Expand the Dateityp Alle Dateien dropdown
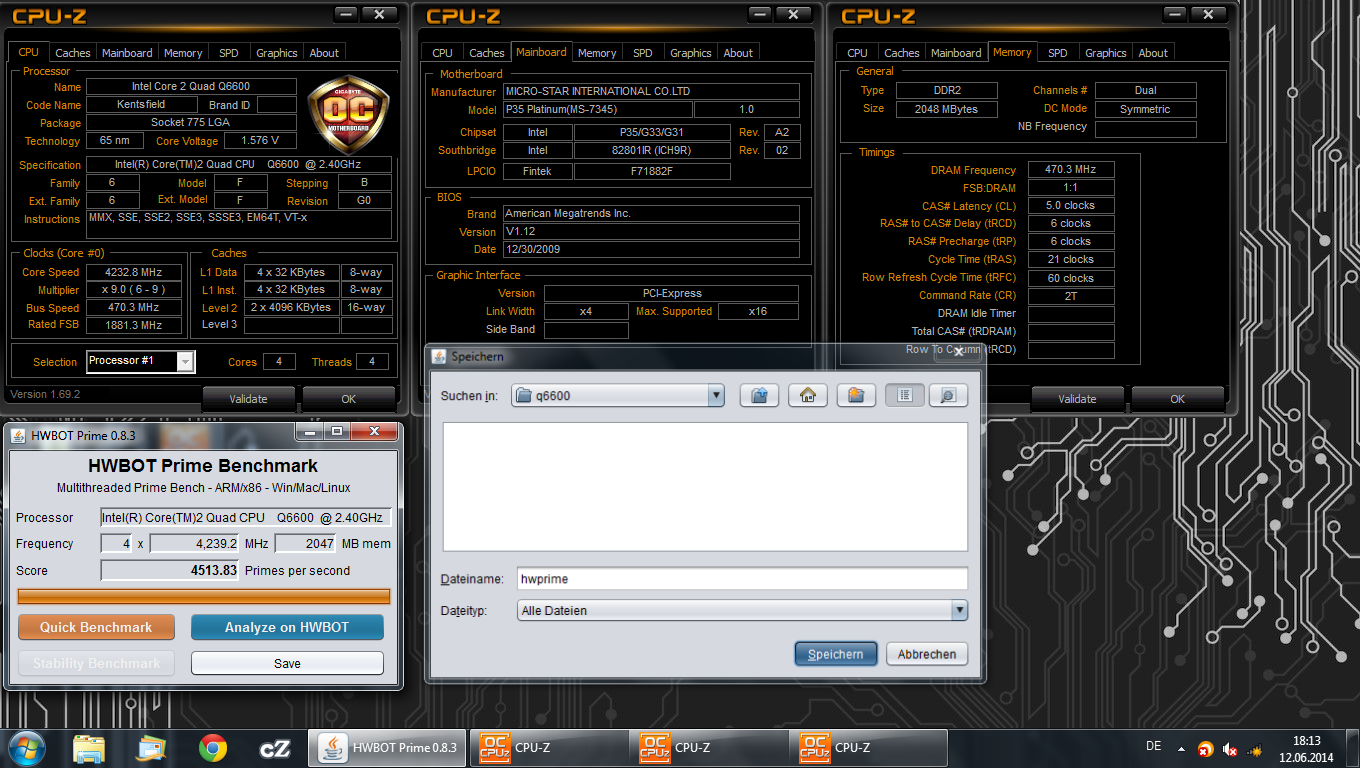The image size is (1360, 768). [x=959, y=610]
